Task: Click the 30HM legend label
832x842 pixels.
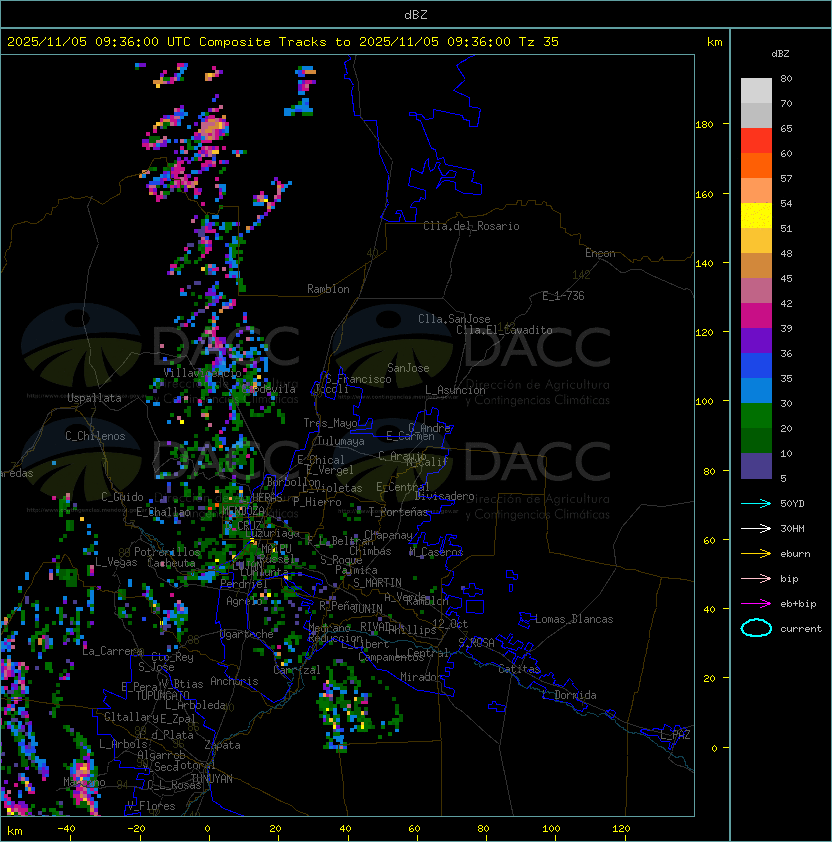Action: tap(792, 529)
